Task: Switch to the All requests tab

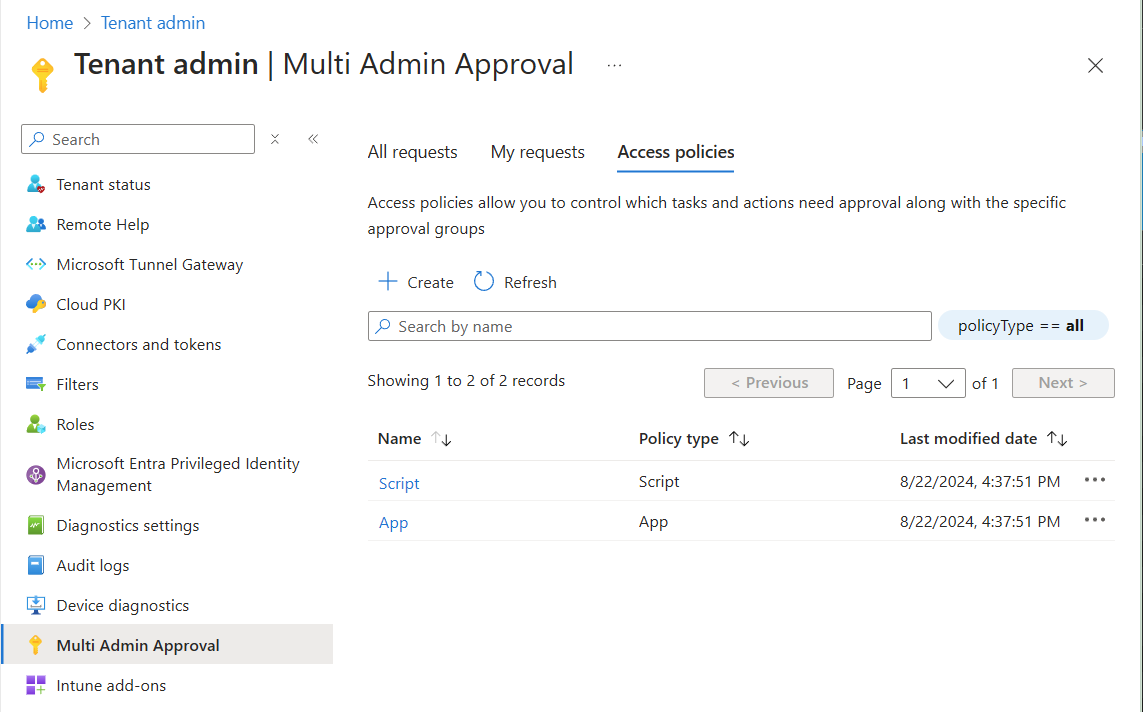Action: click(x=413, y=152)
